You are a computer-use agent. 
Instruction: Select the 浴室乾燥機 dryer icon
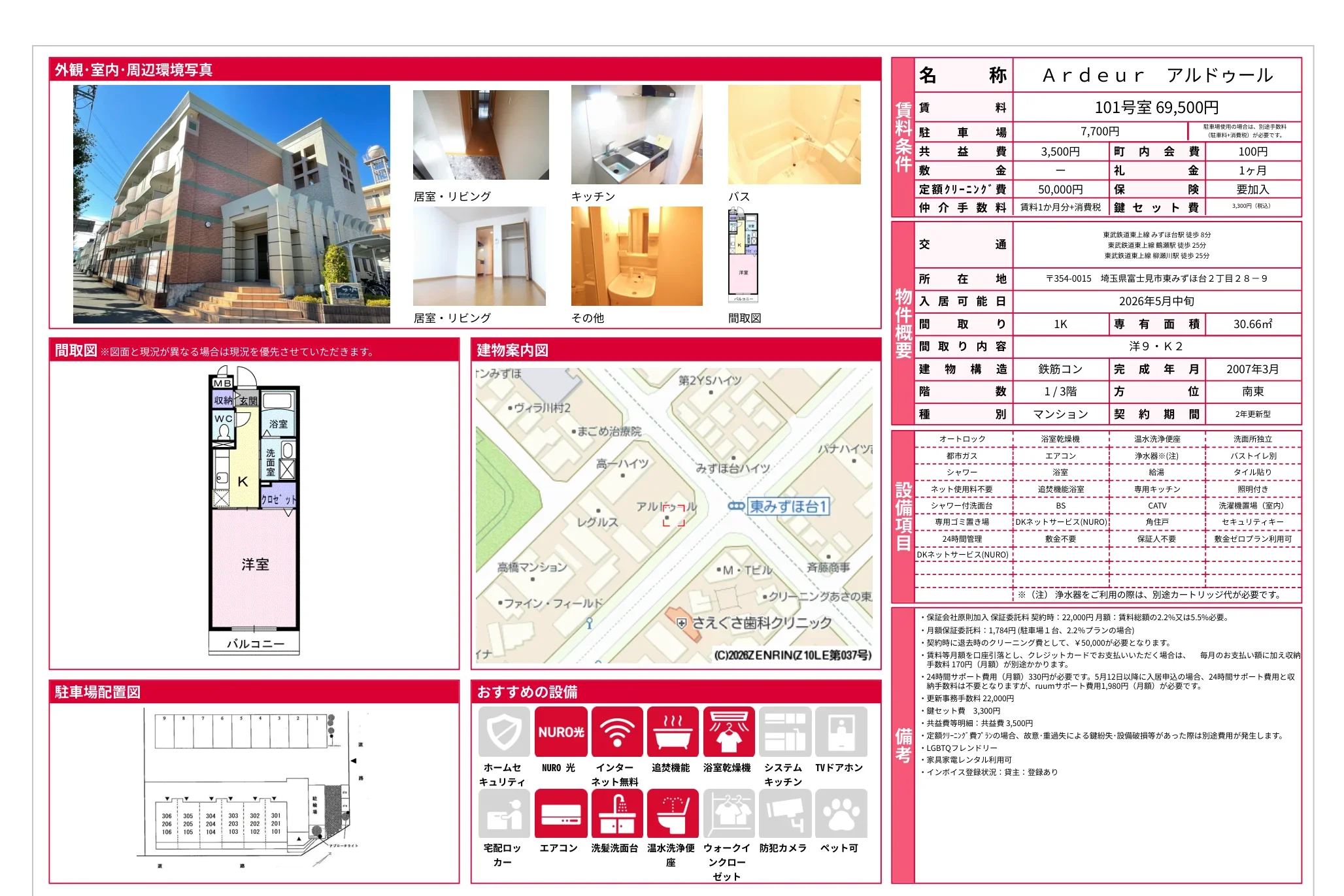pos(729,731)
